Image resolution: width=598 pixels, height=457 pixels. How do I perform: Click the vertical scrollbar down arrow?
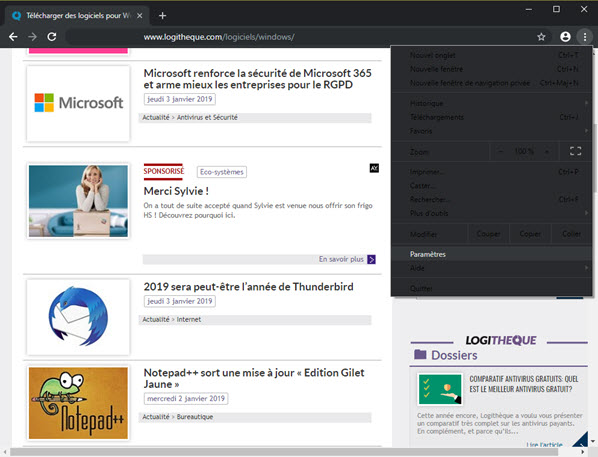593,441
